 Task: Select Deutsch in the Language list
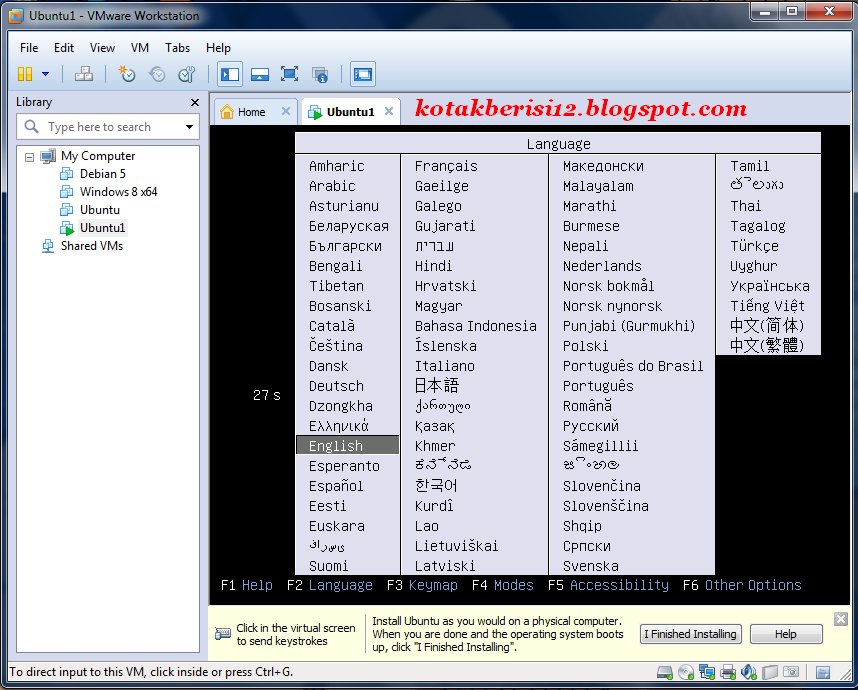[336, 386]
